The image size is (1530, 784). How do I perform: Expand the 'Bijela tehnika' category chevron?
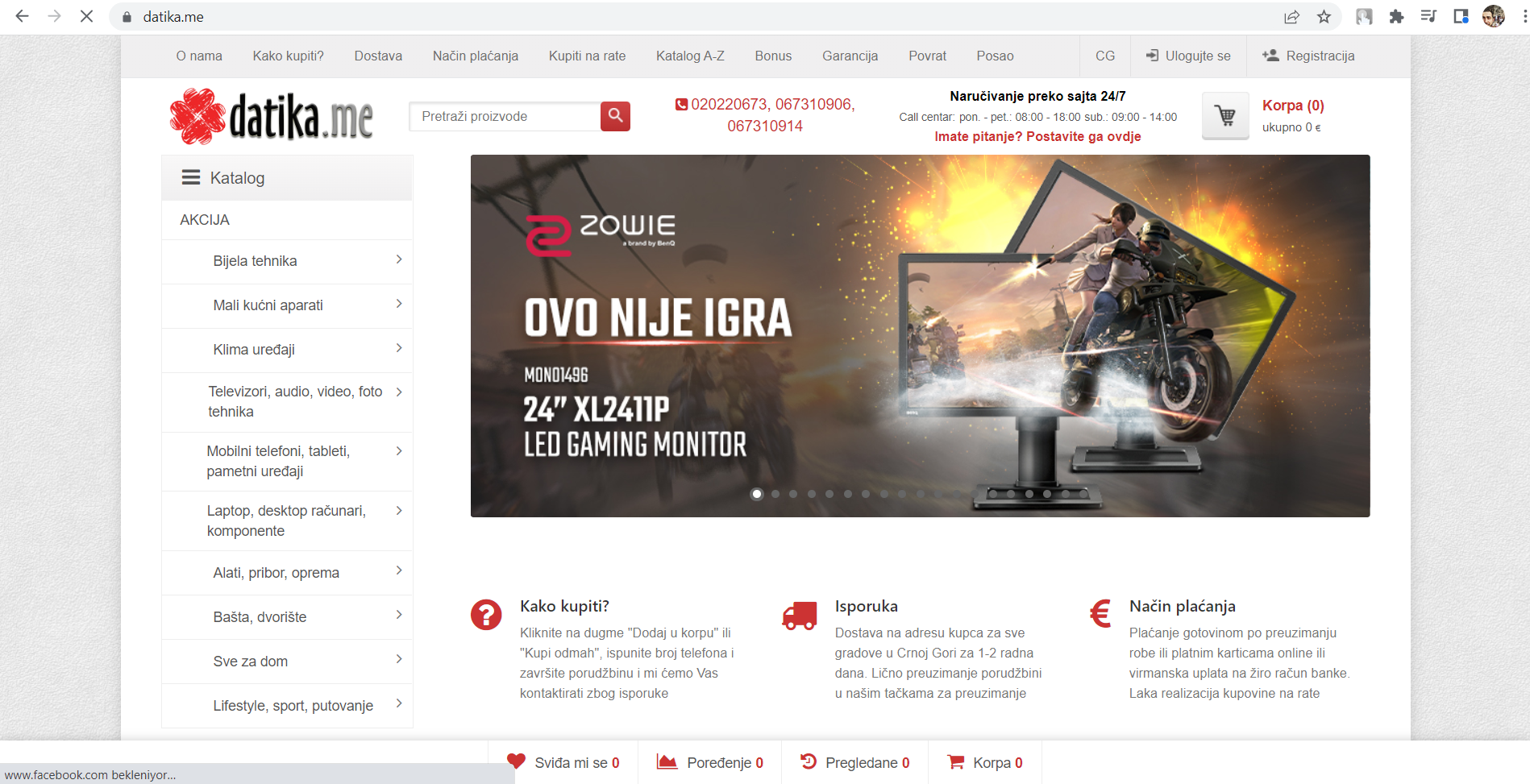[x=398, y=260]
